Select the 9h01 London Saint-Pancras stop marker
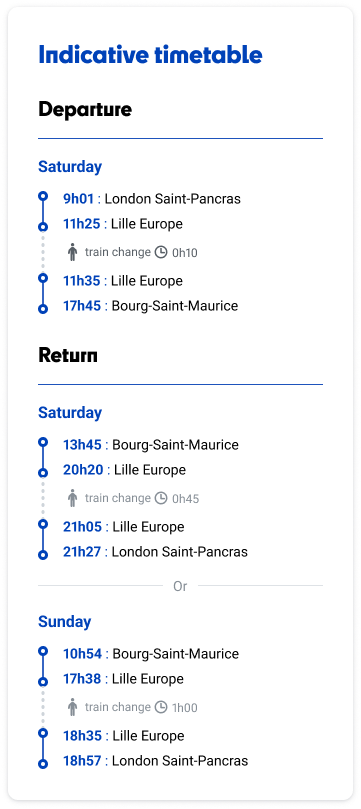The image size is (361, 809). click(x=43, y=196)
